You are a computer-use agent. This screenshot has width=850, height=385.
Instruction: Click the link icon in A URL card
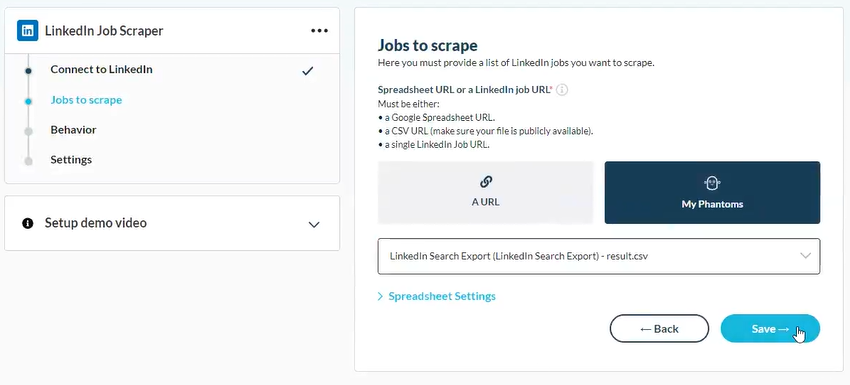486,182
